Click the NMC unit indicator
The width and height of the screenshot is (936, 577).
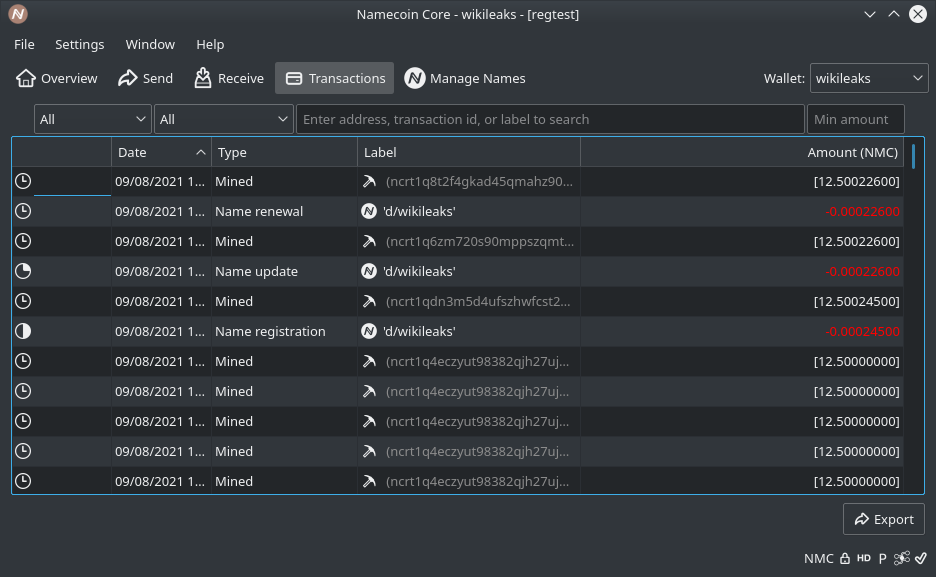tap(819, 558)
